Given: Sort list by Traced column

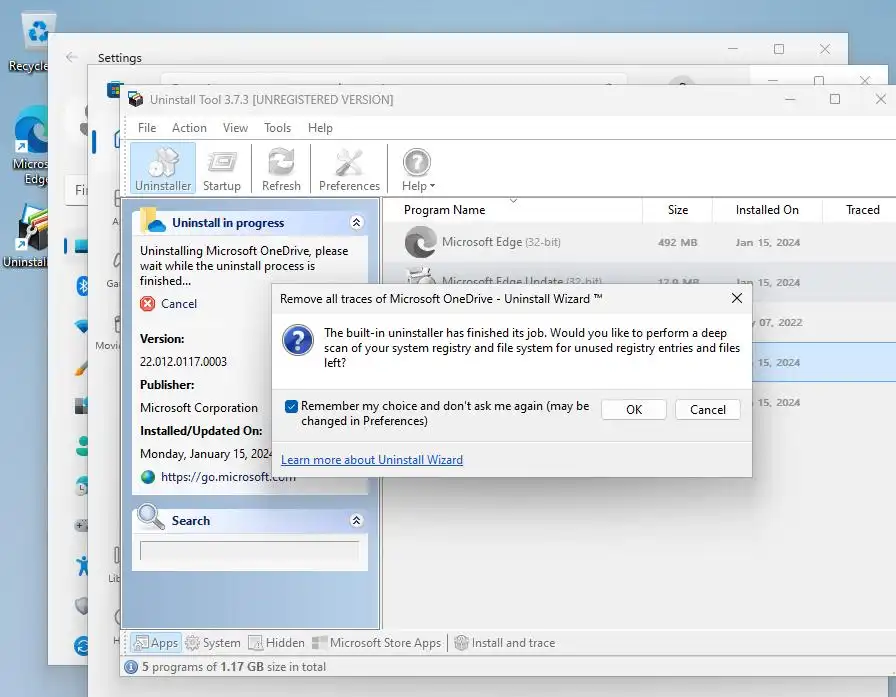Looking at the screenshot, I should click(x=862, y=210).
